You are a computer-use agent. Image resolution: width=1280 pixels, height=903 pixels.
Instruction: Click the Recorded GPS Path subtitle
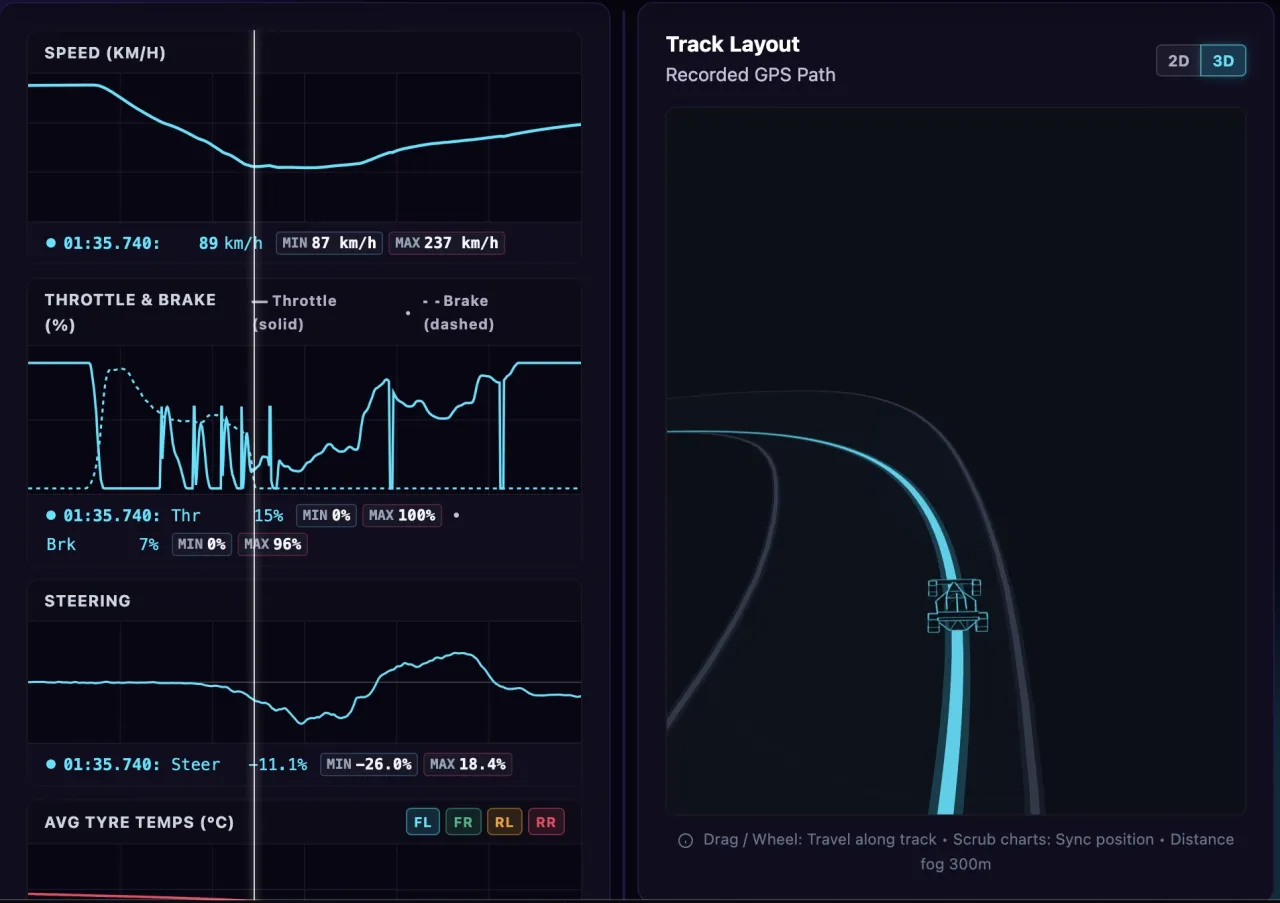tap(751, 75)
